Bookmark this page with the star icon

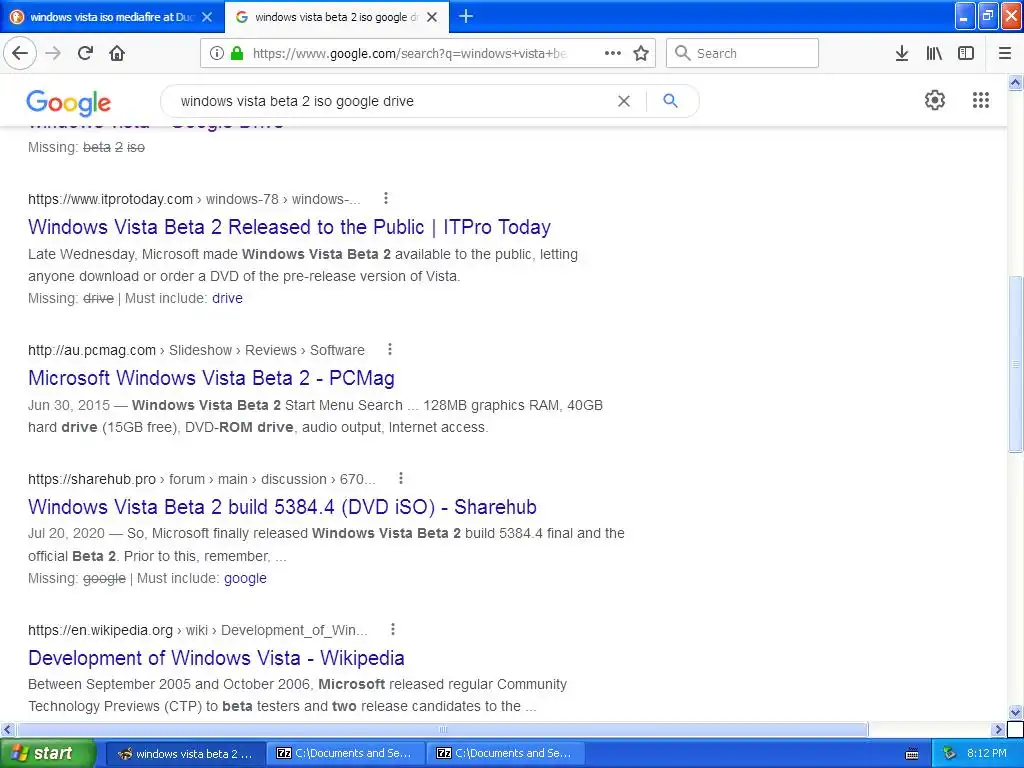pyautogui.click(x=641, y=53)
